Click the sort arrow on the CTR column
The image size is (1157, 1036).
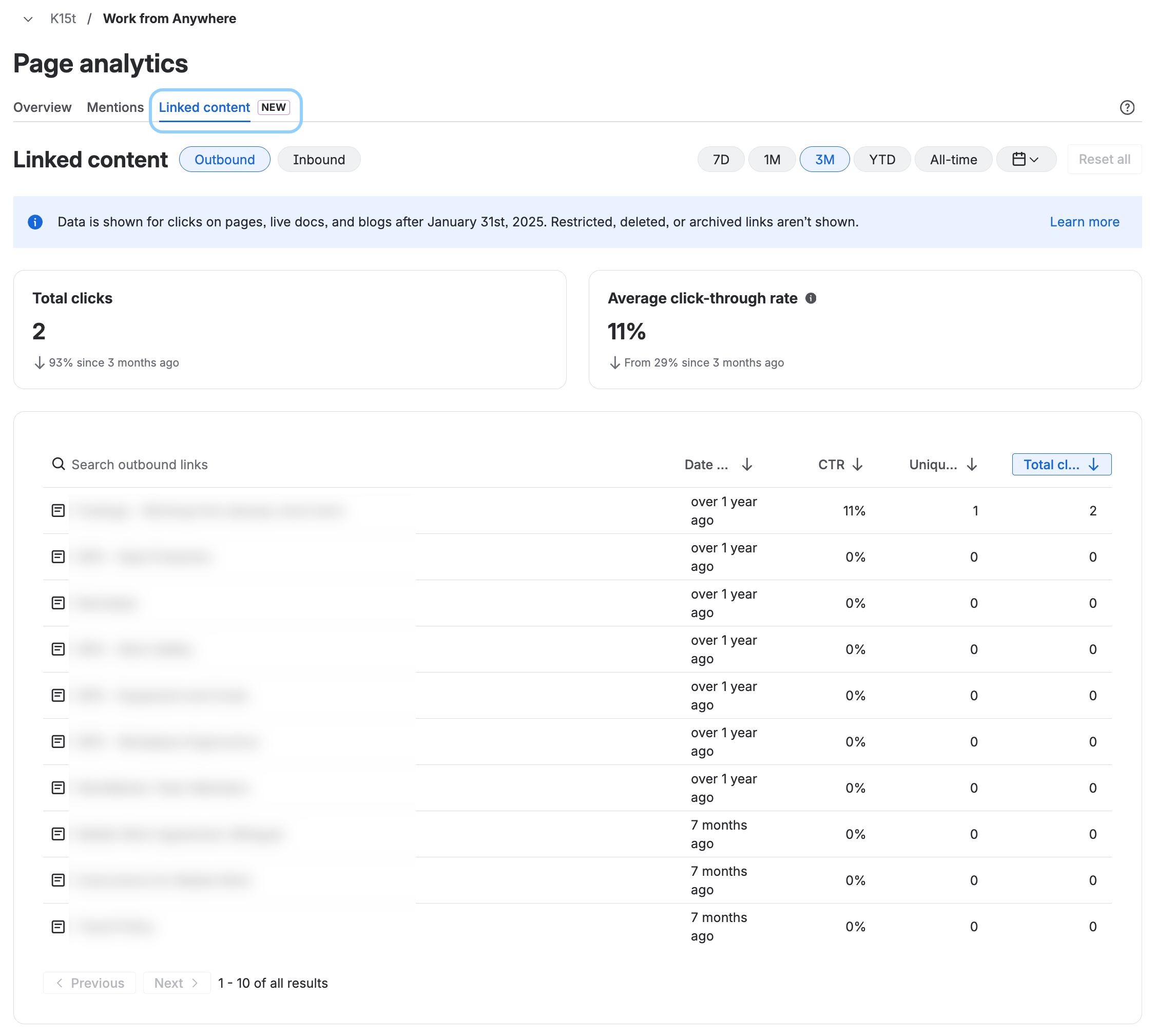pos(858,464)
